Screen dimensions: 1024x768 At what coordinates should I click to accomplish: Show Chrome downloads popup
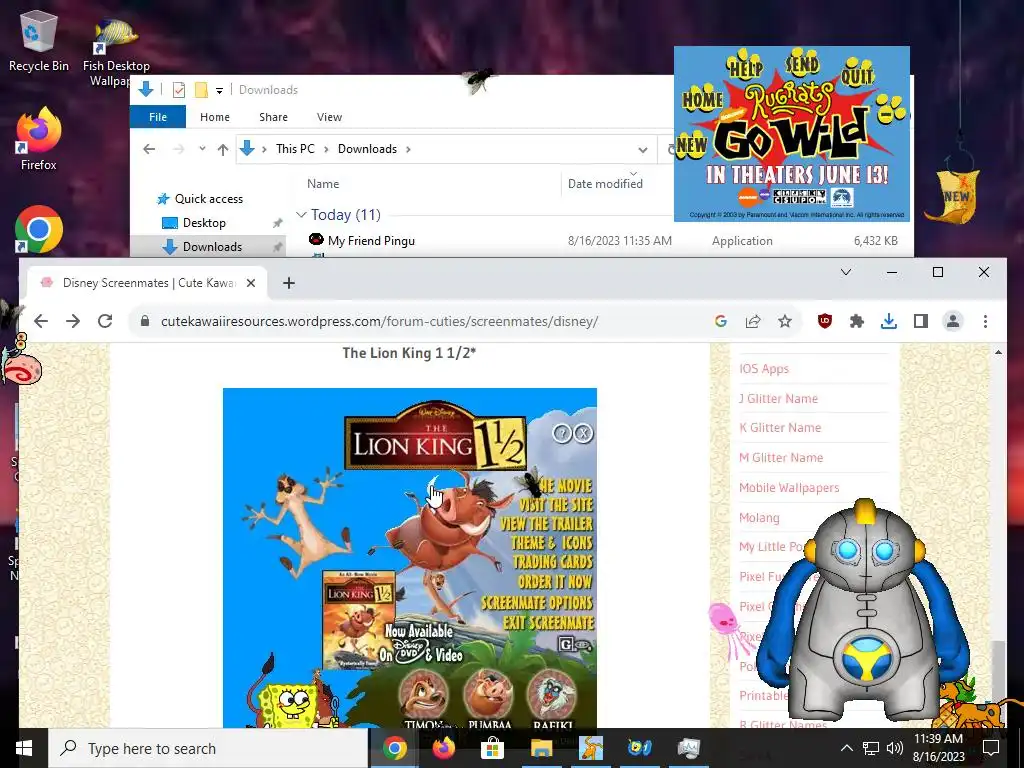point(889,321)
